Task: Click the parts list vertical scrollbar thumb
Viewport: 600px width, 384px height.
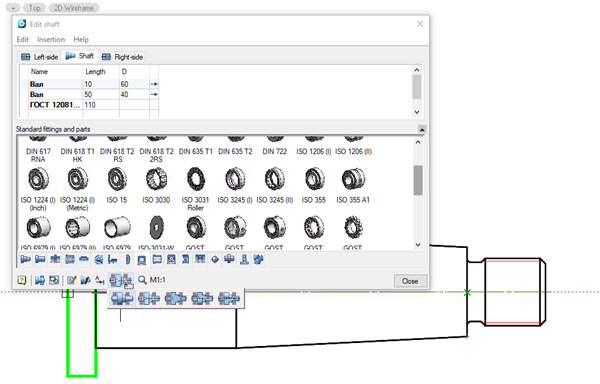Action: 418,180
